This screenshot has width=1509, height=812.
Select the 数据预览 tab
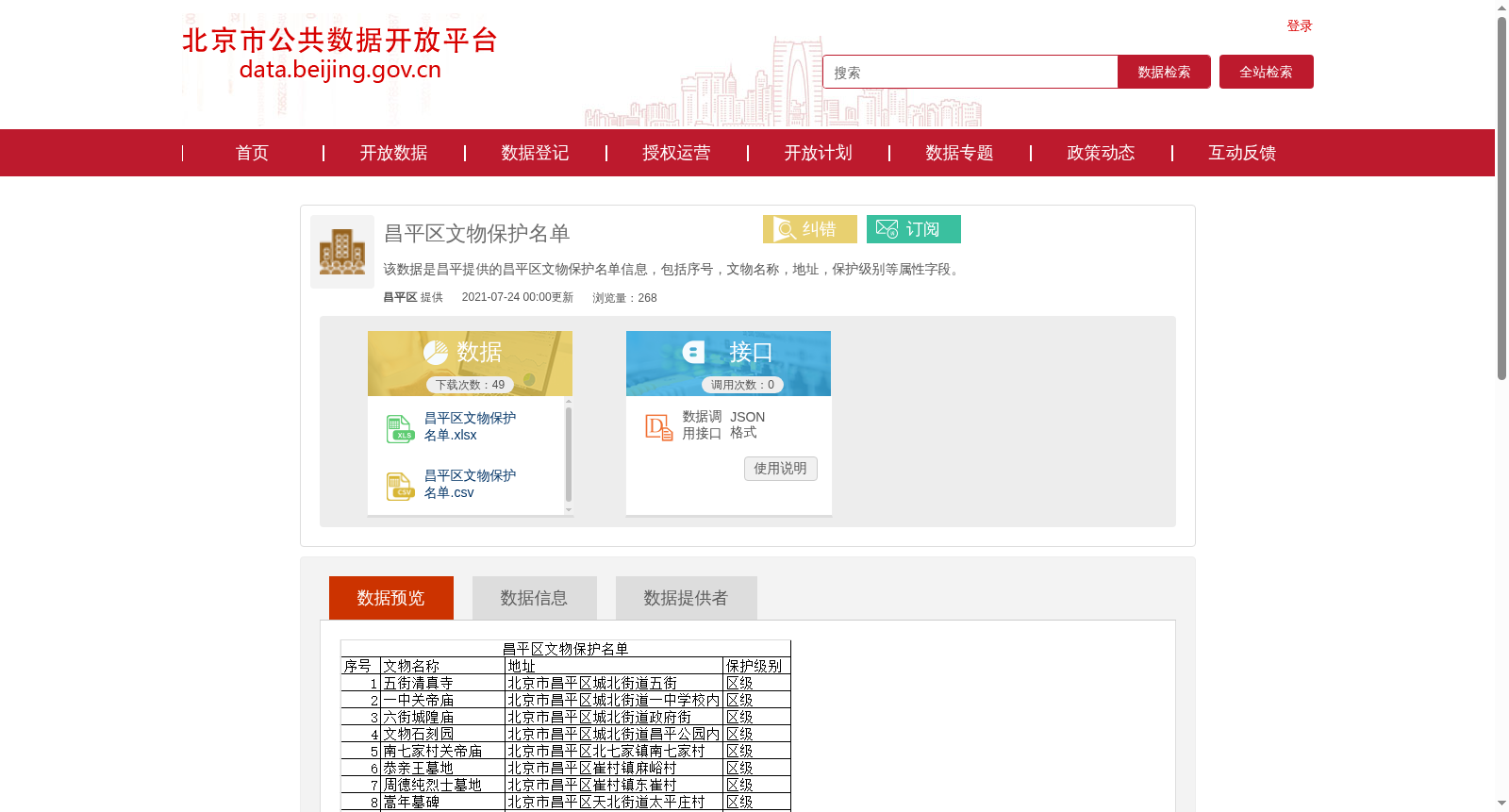[391, 598]
